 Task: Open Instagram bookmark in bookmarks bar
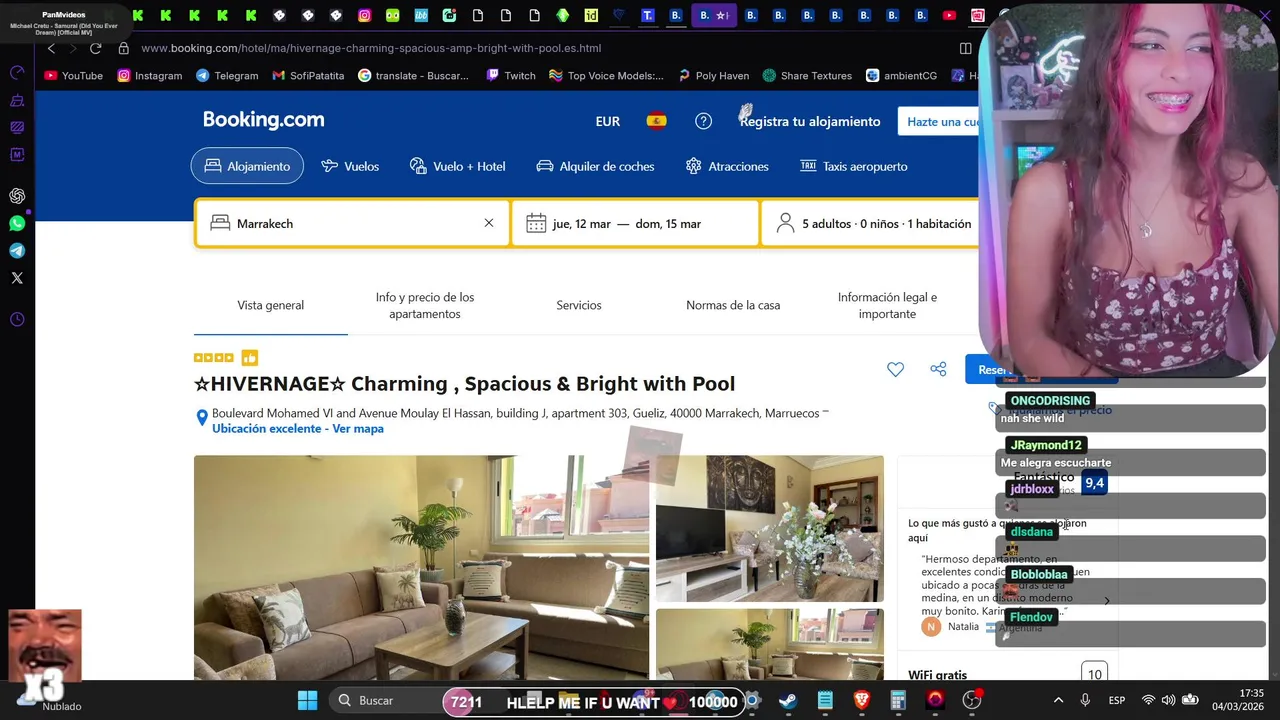[x=150, y=75]
